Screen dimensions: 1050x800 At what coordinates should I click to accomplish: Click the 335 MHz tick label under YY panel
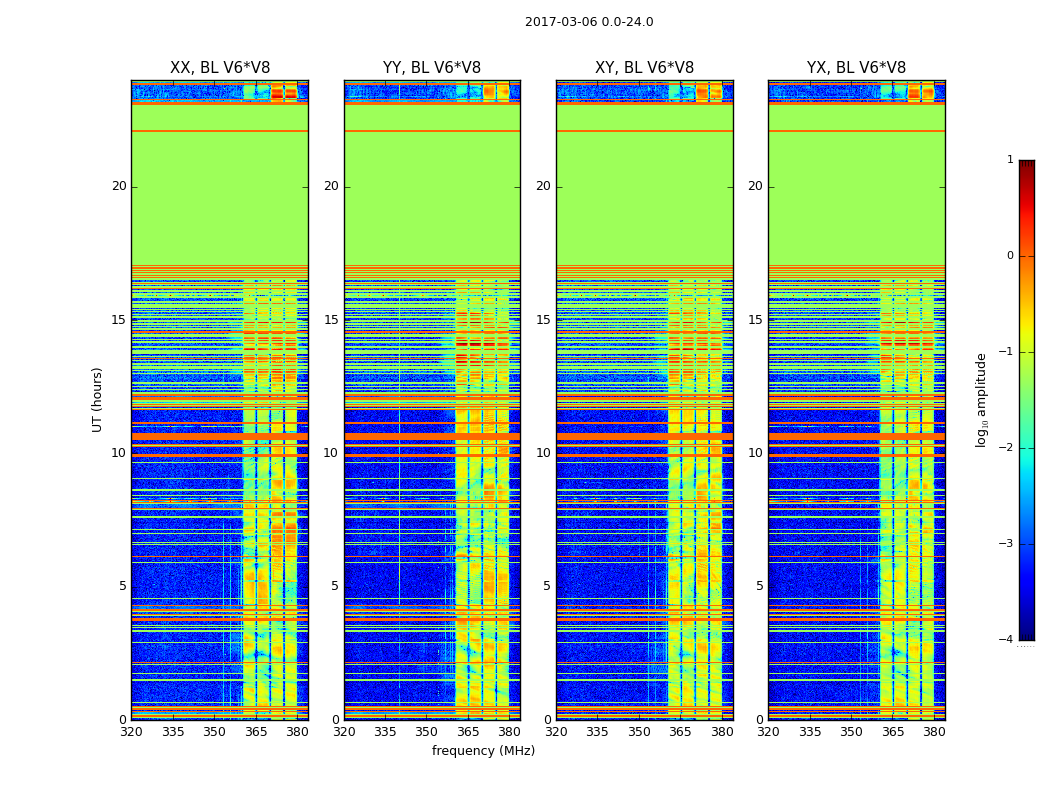point(385,732)
